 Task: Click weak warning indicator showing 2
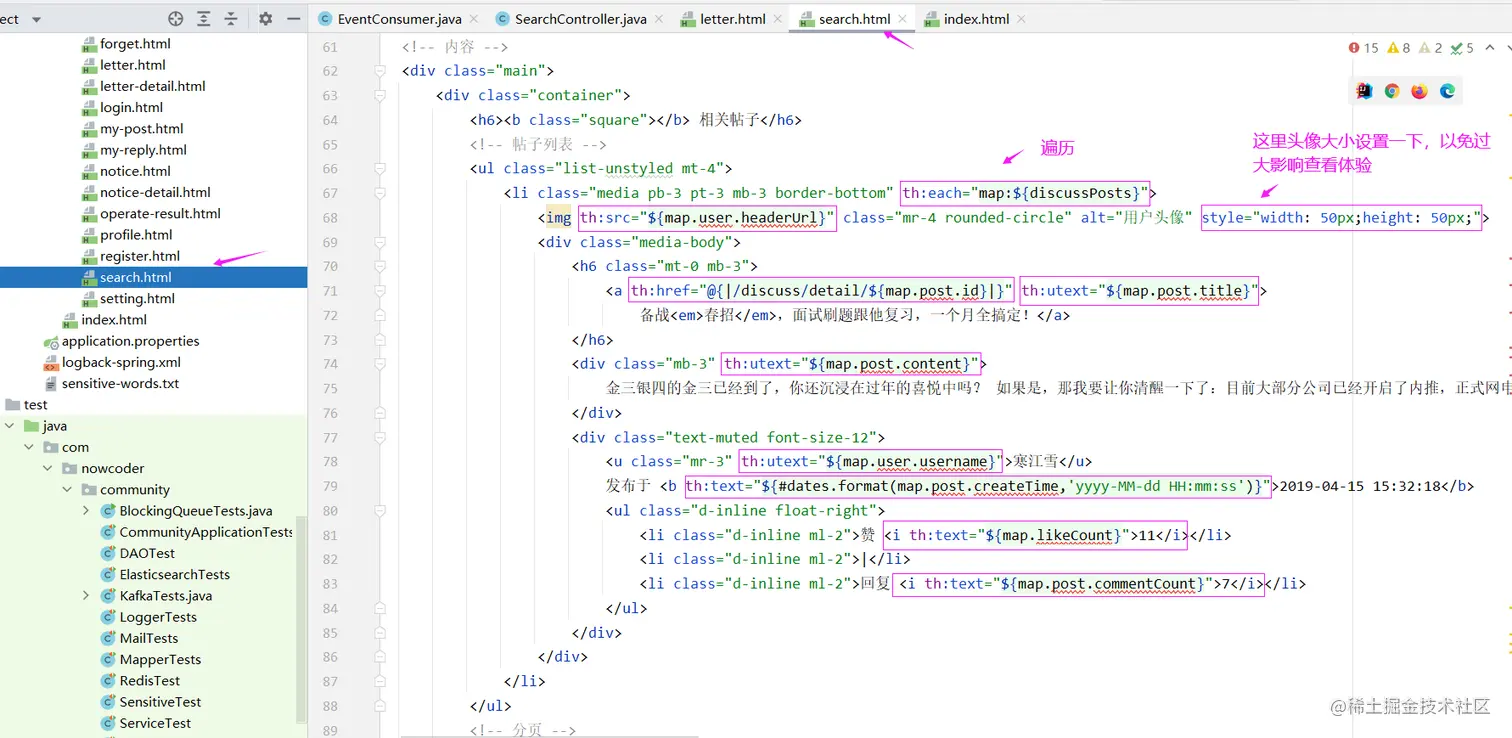[1431, 47]
